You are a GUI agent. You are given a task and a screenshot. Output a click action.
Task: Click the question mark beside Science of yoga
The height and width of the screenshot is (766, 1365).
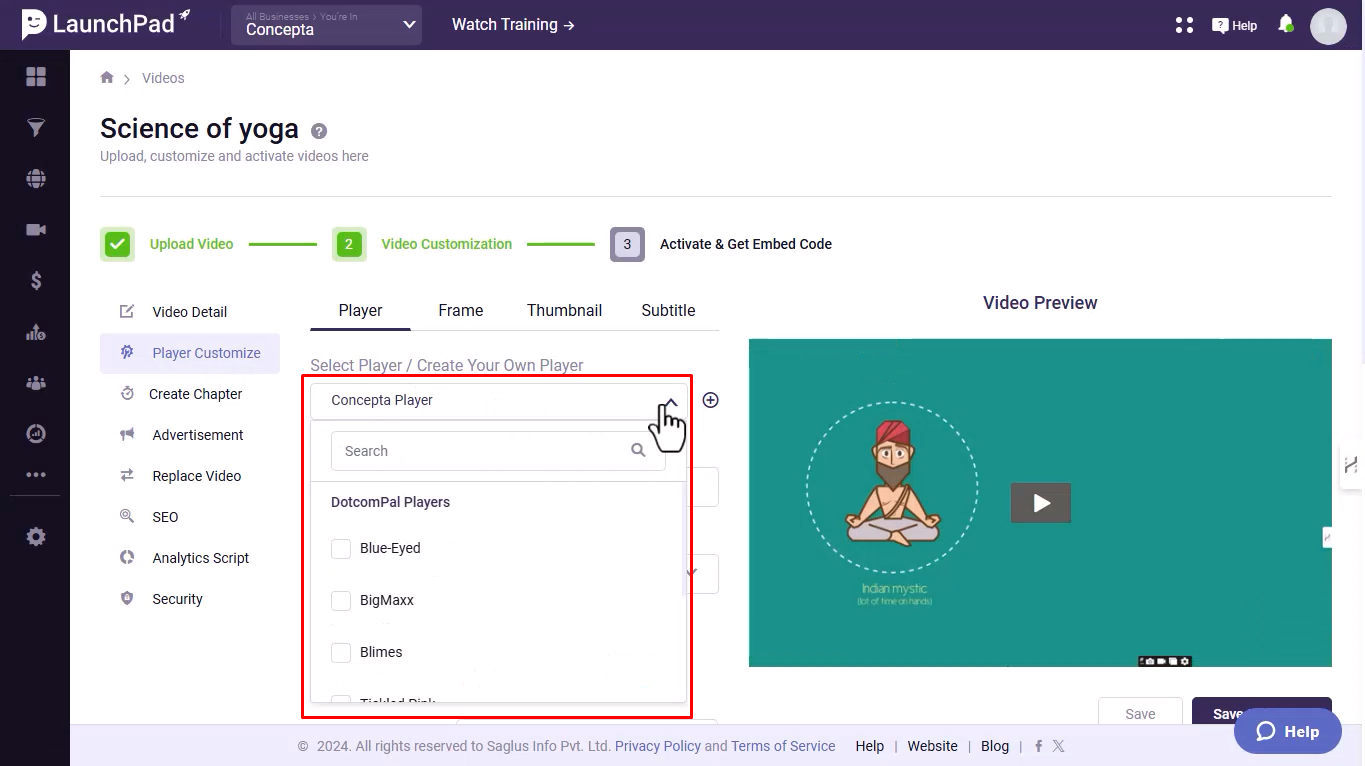(x=319, y=130)
